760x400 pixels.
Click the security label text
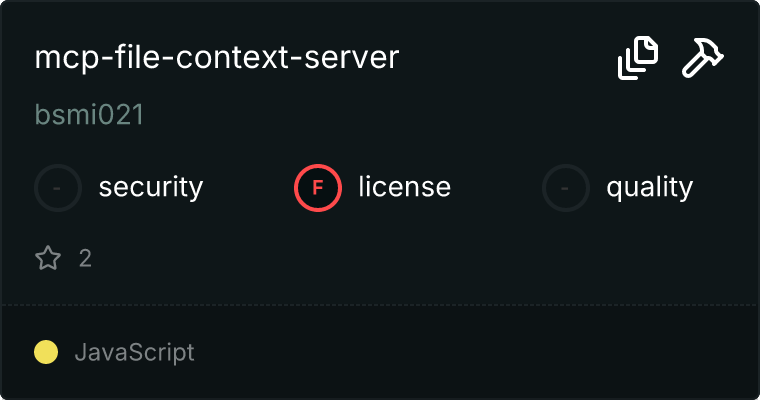tap(151, 187)
